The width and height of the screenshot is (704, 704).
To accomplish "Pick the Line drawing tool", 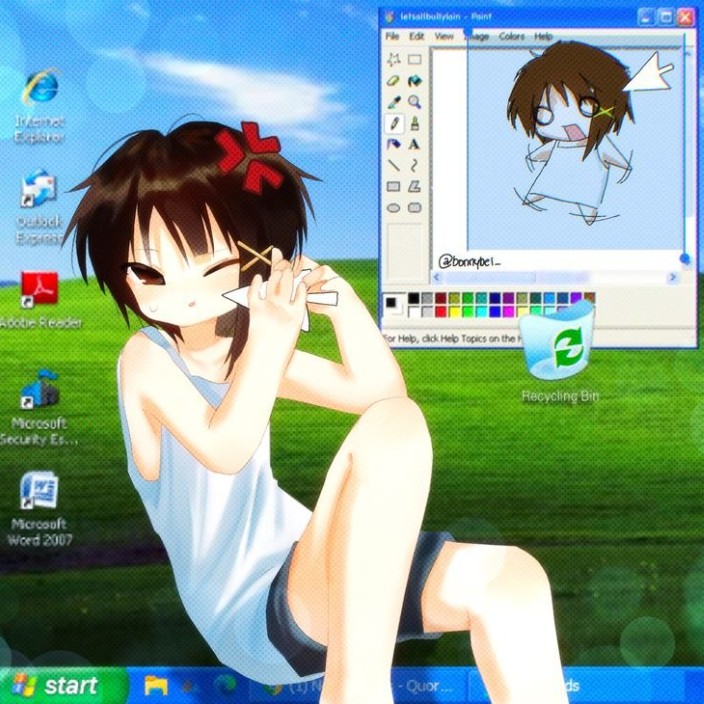I will click(394, 165).
